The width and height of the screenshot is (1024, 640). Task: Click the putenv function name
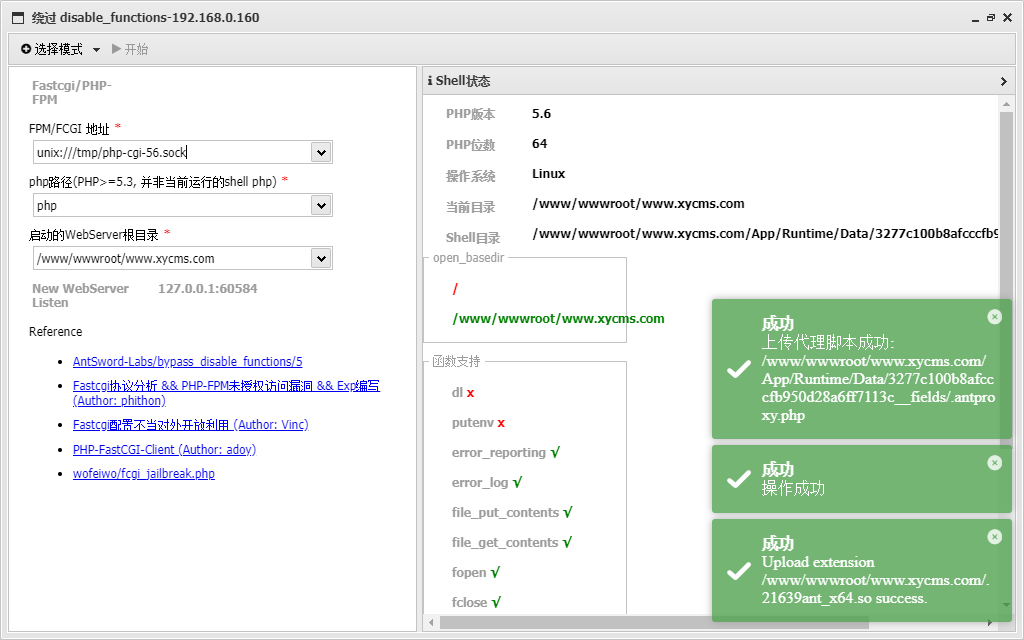pos(473,423)
